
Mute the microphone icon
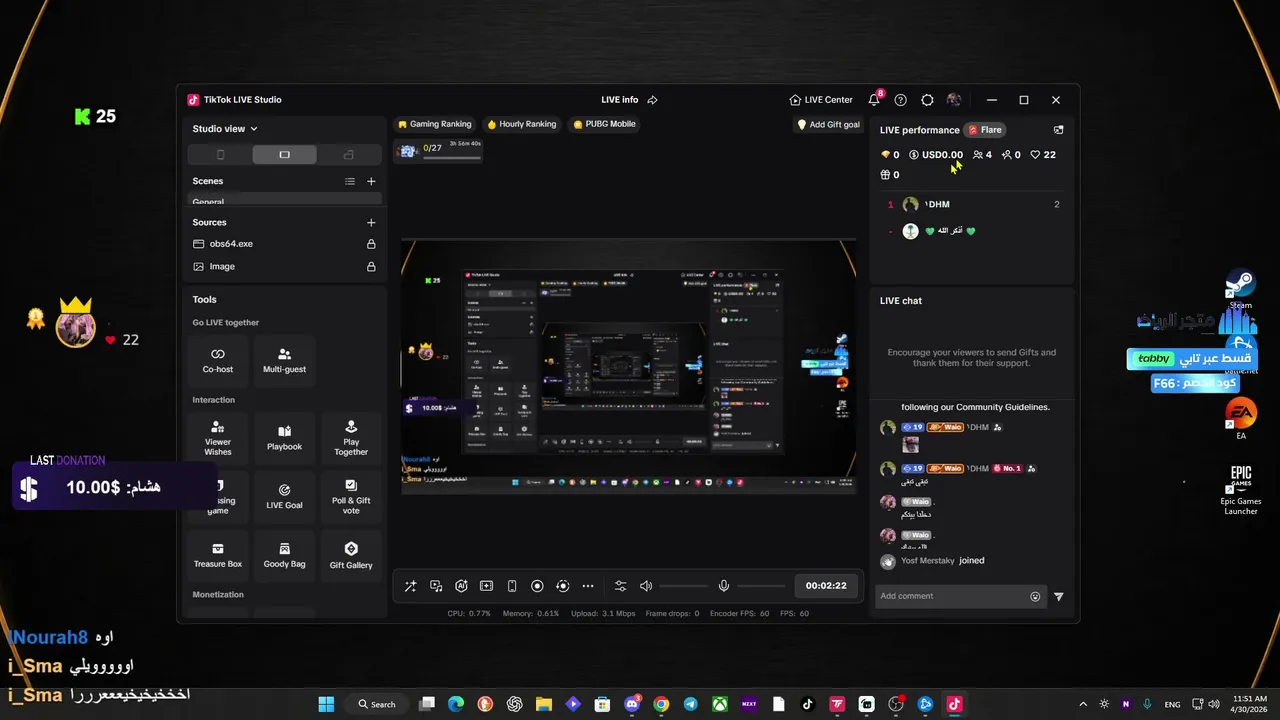(x=724, y=586)
